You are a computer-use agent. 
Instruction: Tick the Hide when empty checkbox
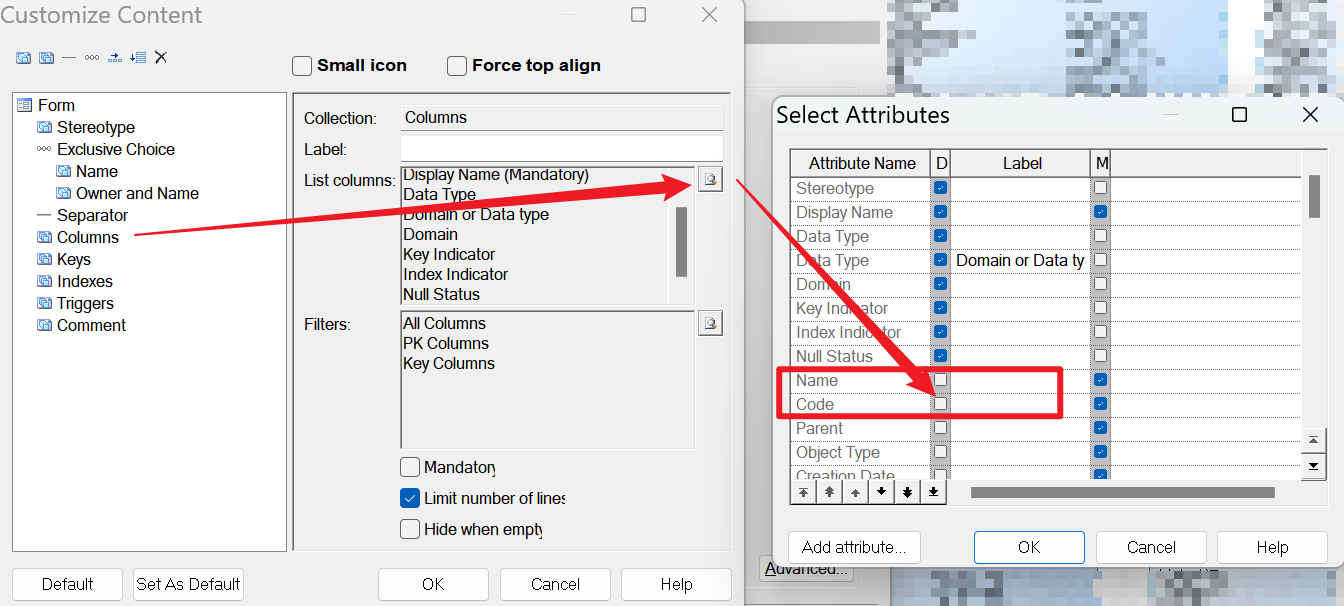click(410, 529)
